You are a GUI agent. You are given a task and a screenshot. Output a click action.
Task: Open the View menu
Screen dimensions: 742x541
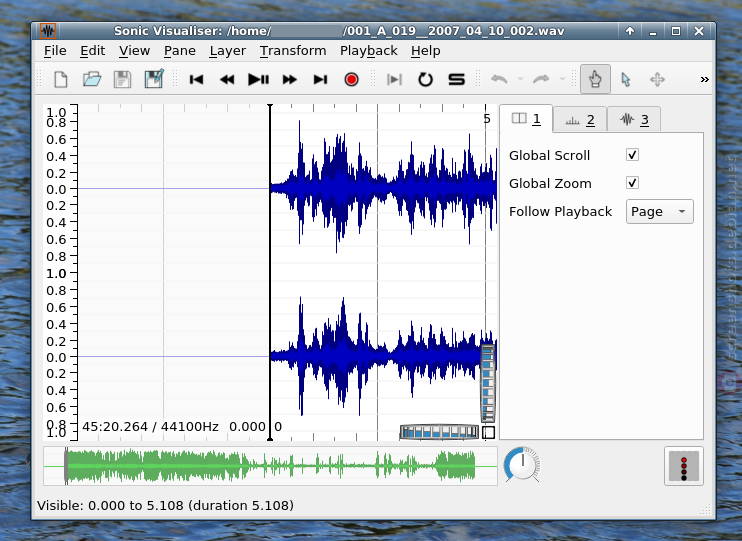[134, 51]
